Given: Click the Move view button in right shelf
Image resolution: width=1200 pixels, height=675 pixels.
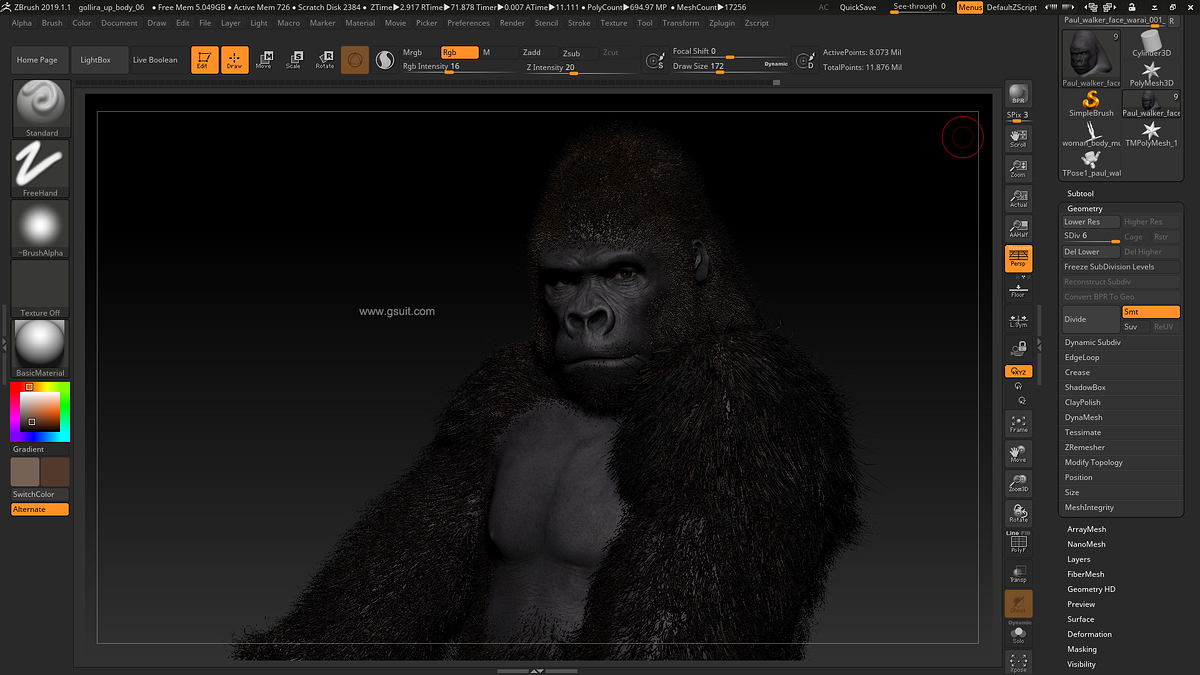Looking at the screenshot, I should 1018,453.
